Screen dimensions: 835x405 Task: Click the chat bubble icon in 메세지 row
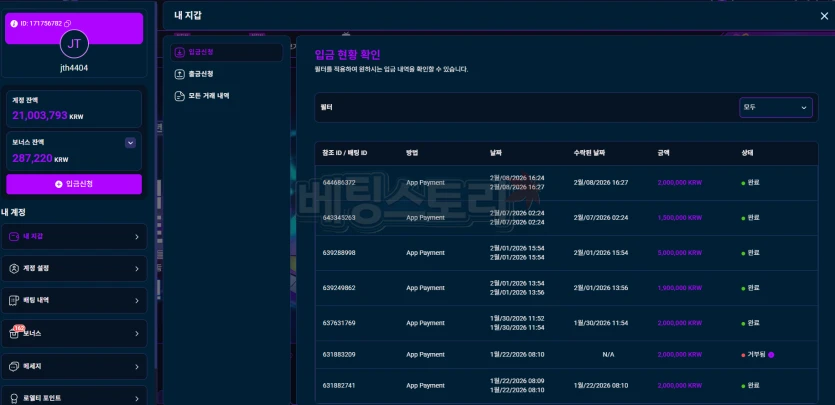(x=14, y=367)
